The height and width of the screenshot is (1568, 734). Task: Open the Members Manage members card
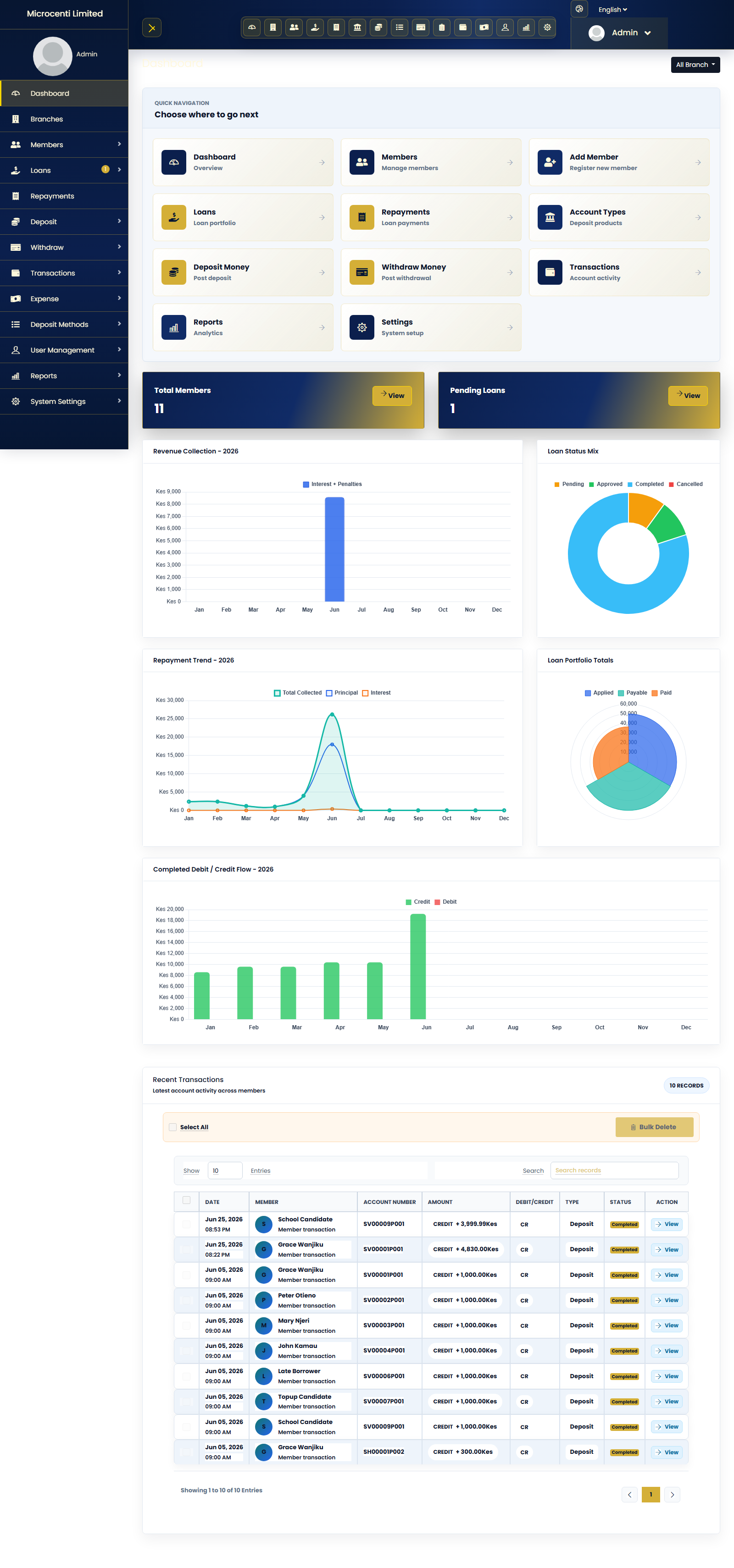431,162
